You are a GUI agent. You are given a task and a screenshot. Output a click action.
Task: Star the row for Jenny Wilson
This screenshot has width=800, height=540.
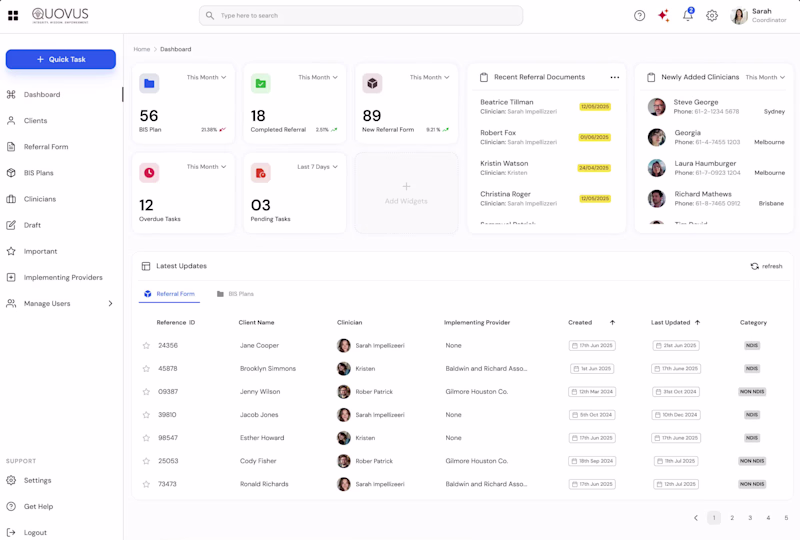pyautogui.click(x=146, y=391)
